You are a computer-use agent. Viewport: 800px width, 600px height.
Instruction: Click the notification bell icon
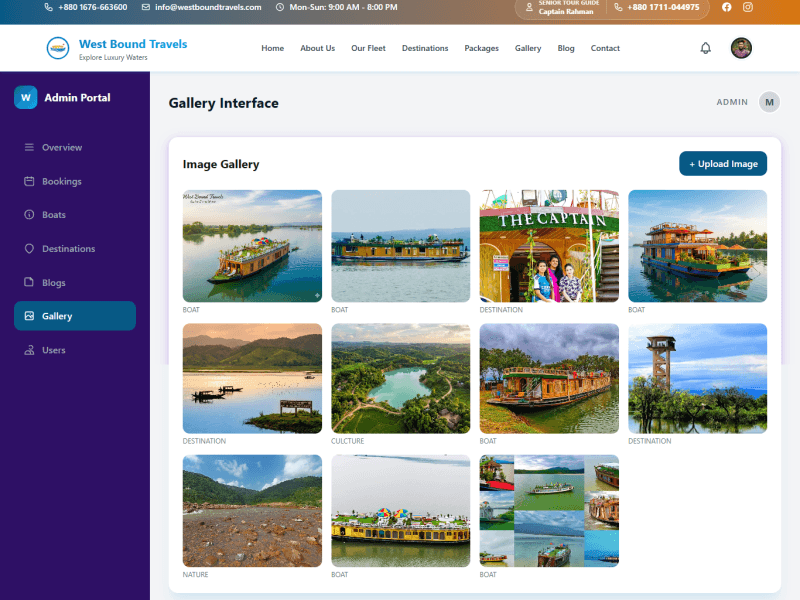705,48
